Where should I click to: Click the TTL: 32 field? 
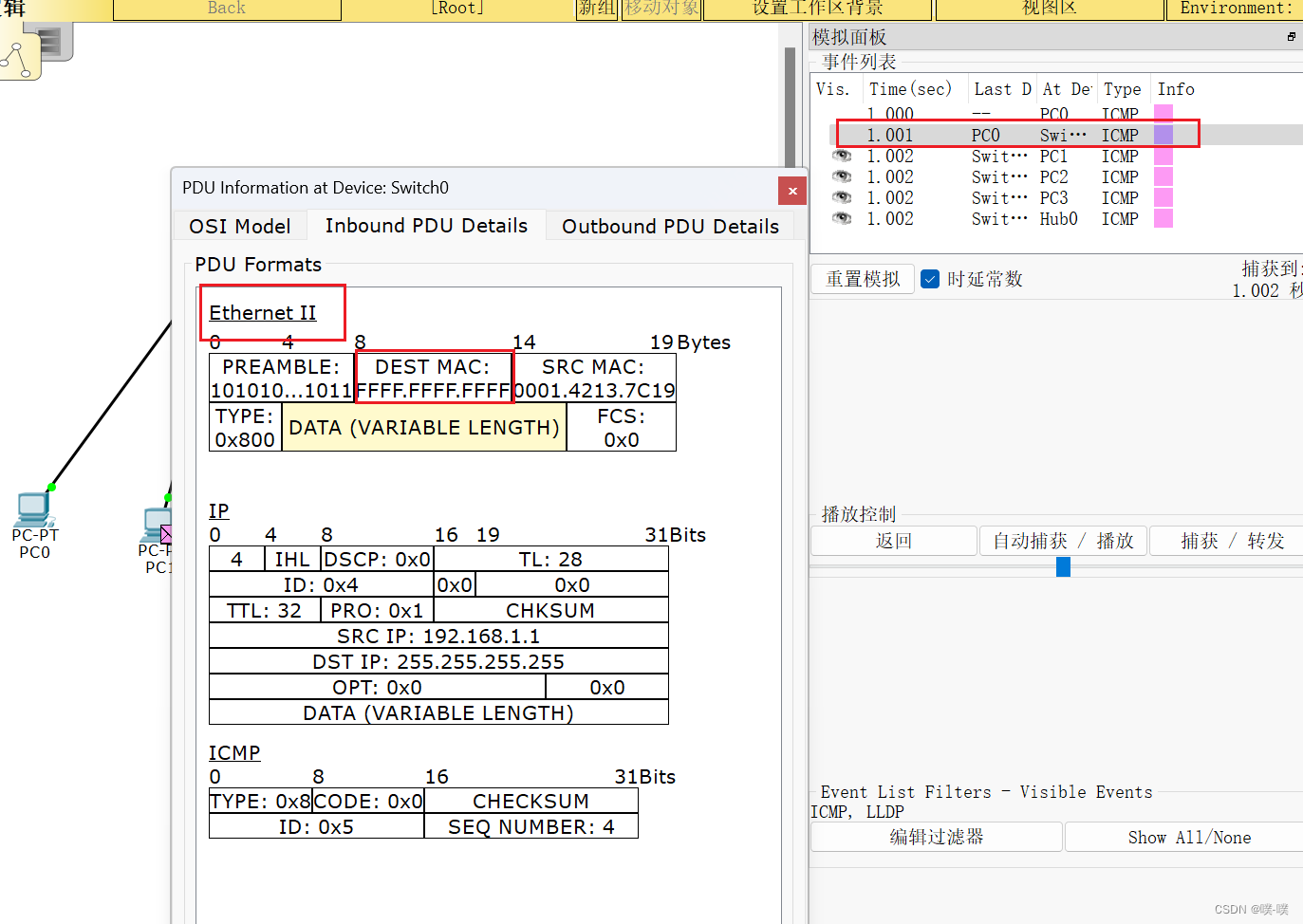point(265,610)
